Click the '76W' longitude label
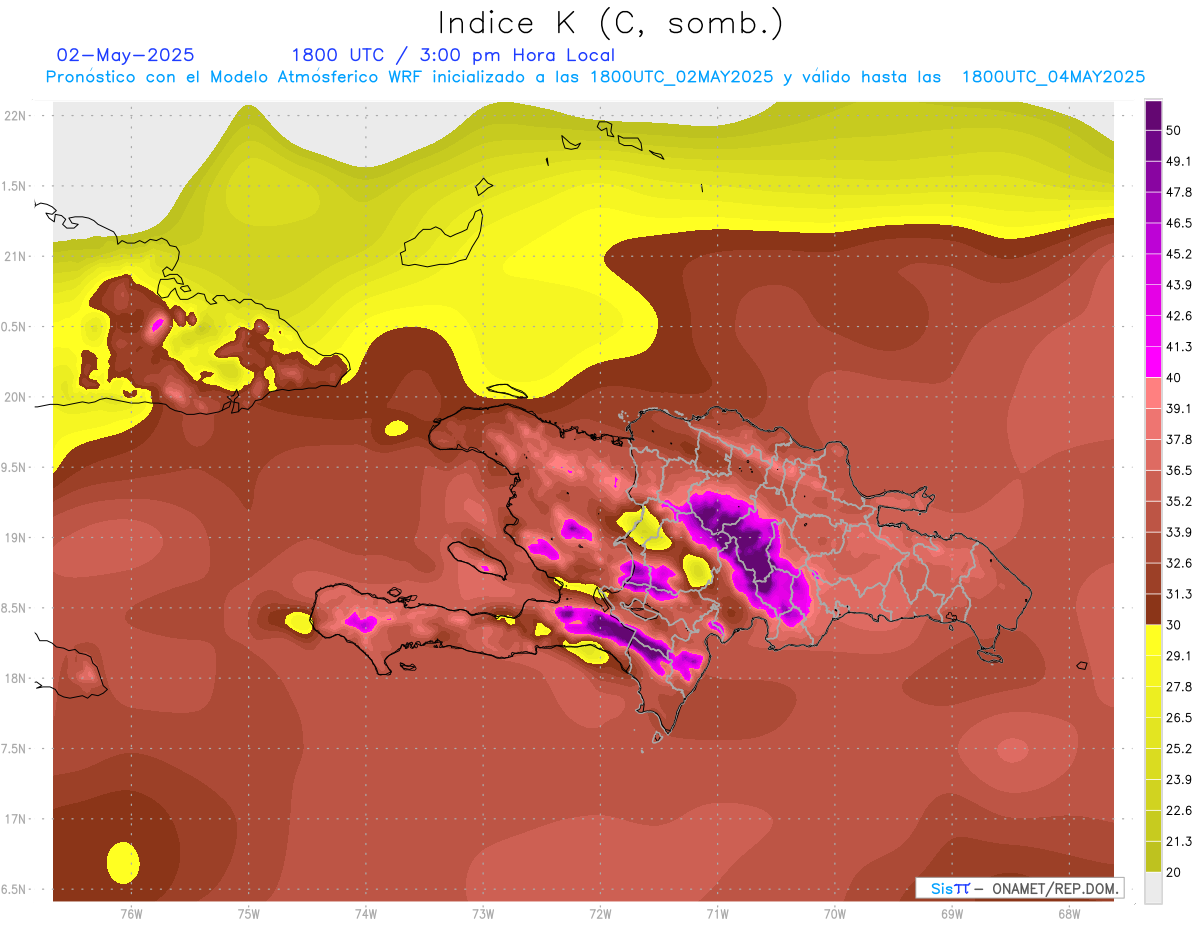The image size is (1200, 927). click(131, 914)
